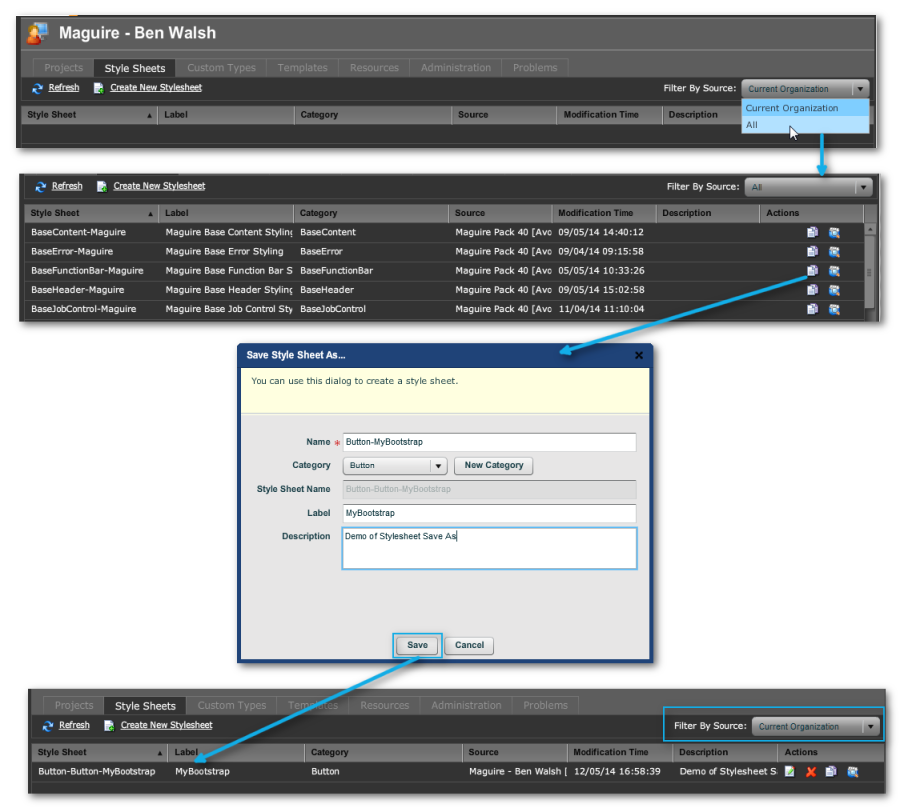Screen dimensions: 900x808
Task: Click the copy icon in the BaseContent-Maguire row
Action: (x=812, y=233)
